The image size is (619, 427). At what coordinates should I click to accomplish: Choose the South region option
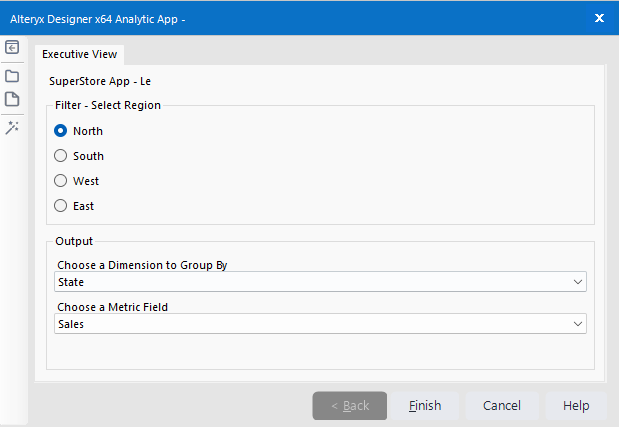point(61,156)
